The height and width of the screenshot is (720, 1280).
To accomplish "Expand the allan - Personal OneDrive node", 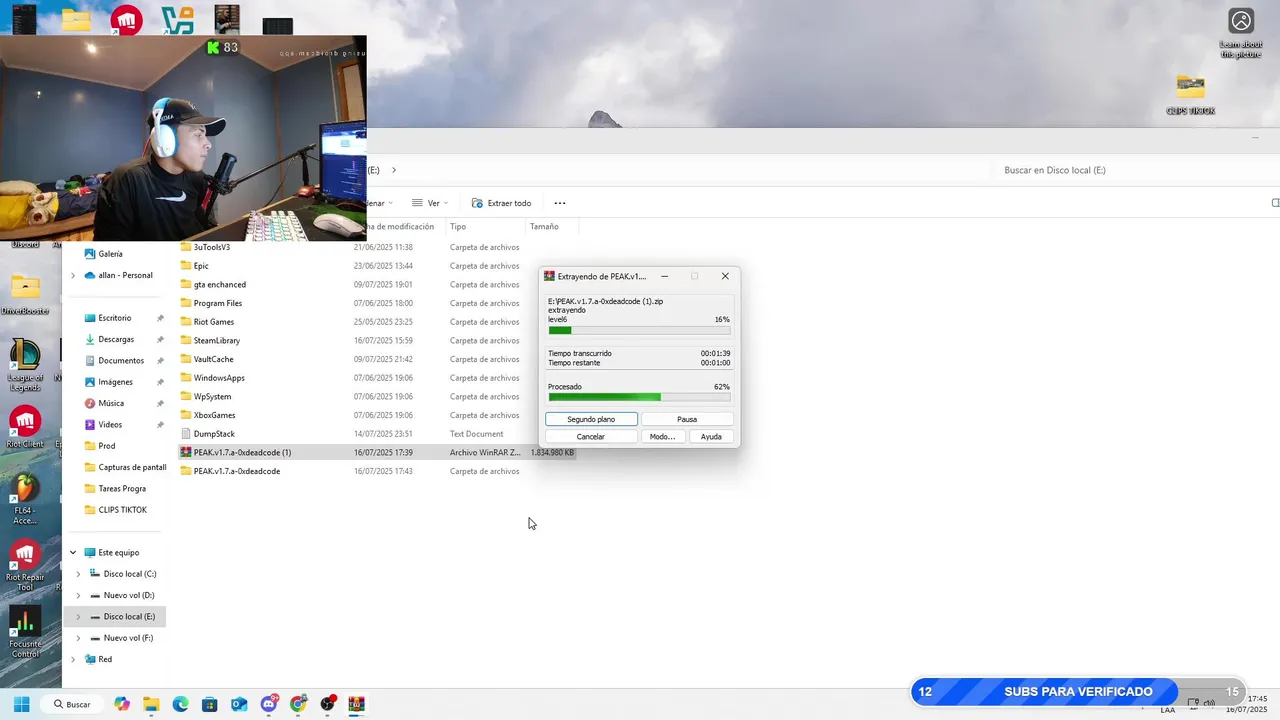I will tap(73, 275).
